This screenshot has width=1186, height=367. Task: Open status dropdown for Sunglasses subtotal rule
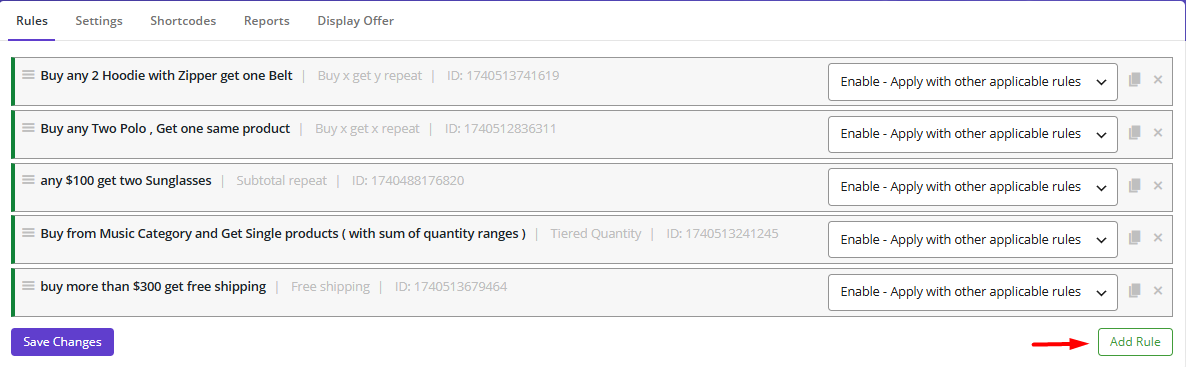tap(973, 187)
